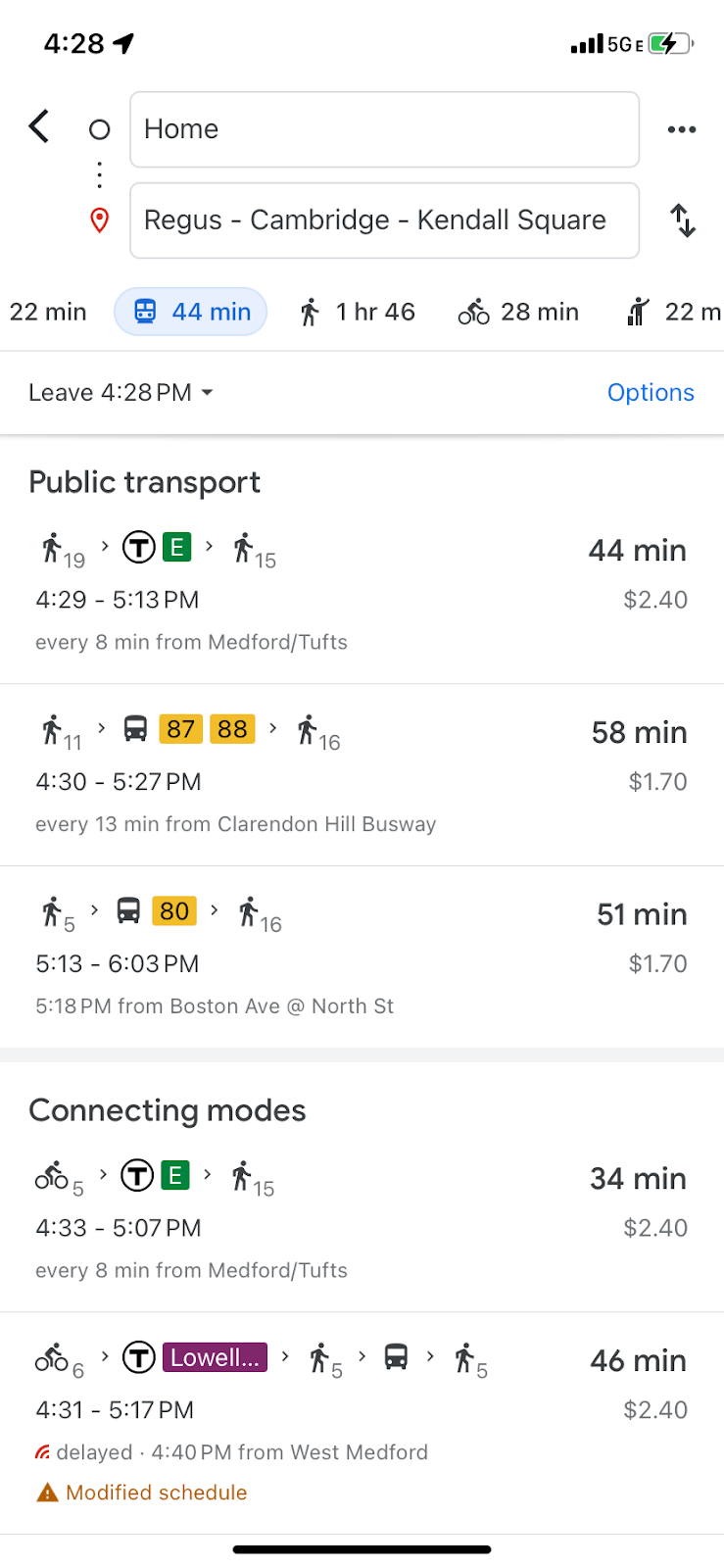Select the transit 44 min travel mode

191,312
